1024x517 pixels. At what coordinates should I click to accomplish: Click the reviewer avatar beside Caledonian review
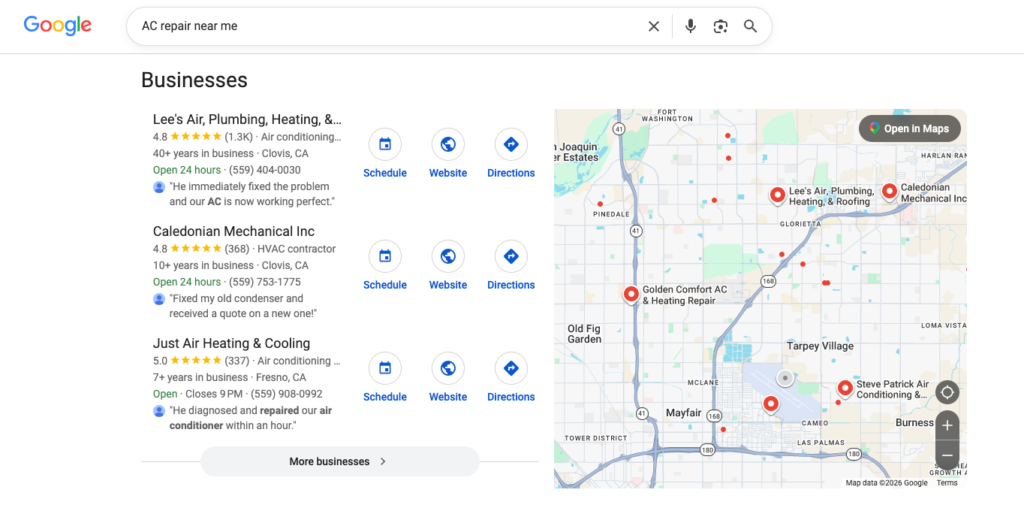click(x=159, y=299)
